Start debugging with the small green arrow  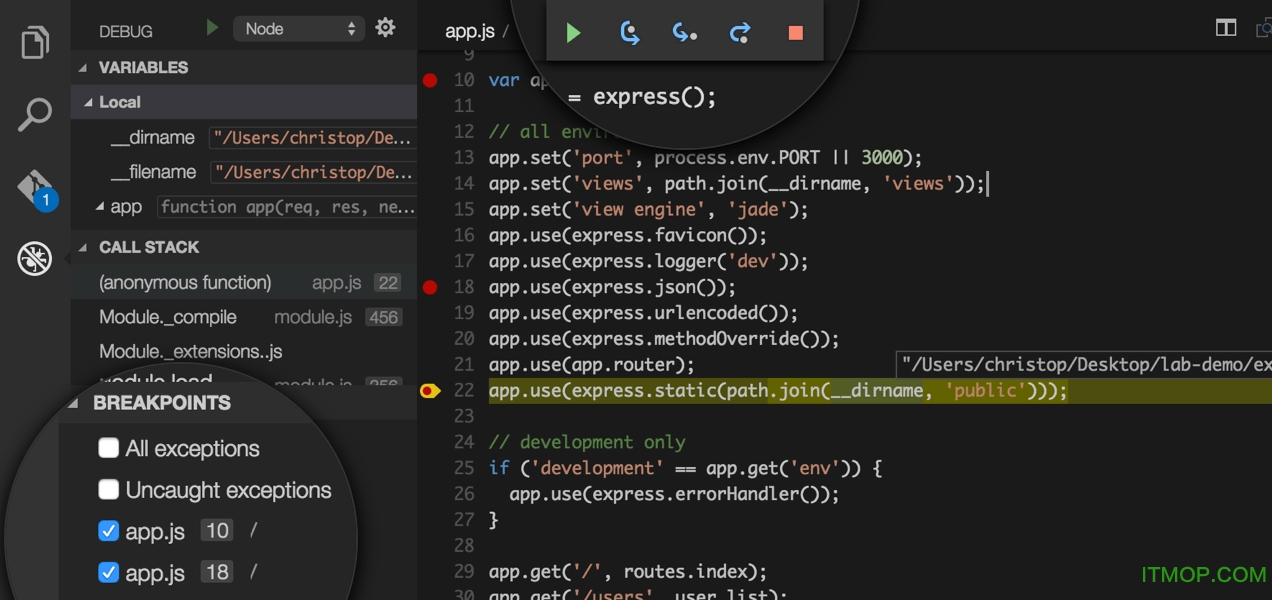tap(211, 28)
